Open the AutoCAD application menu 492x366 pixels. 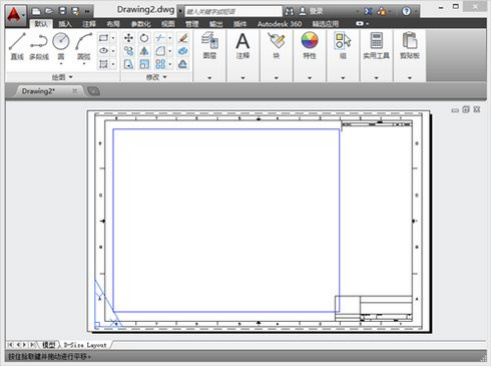point(16,15)
